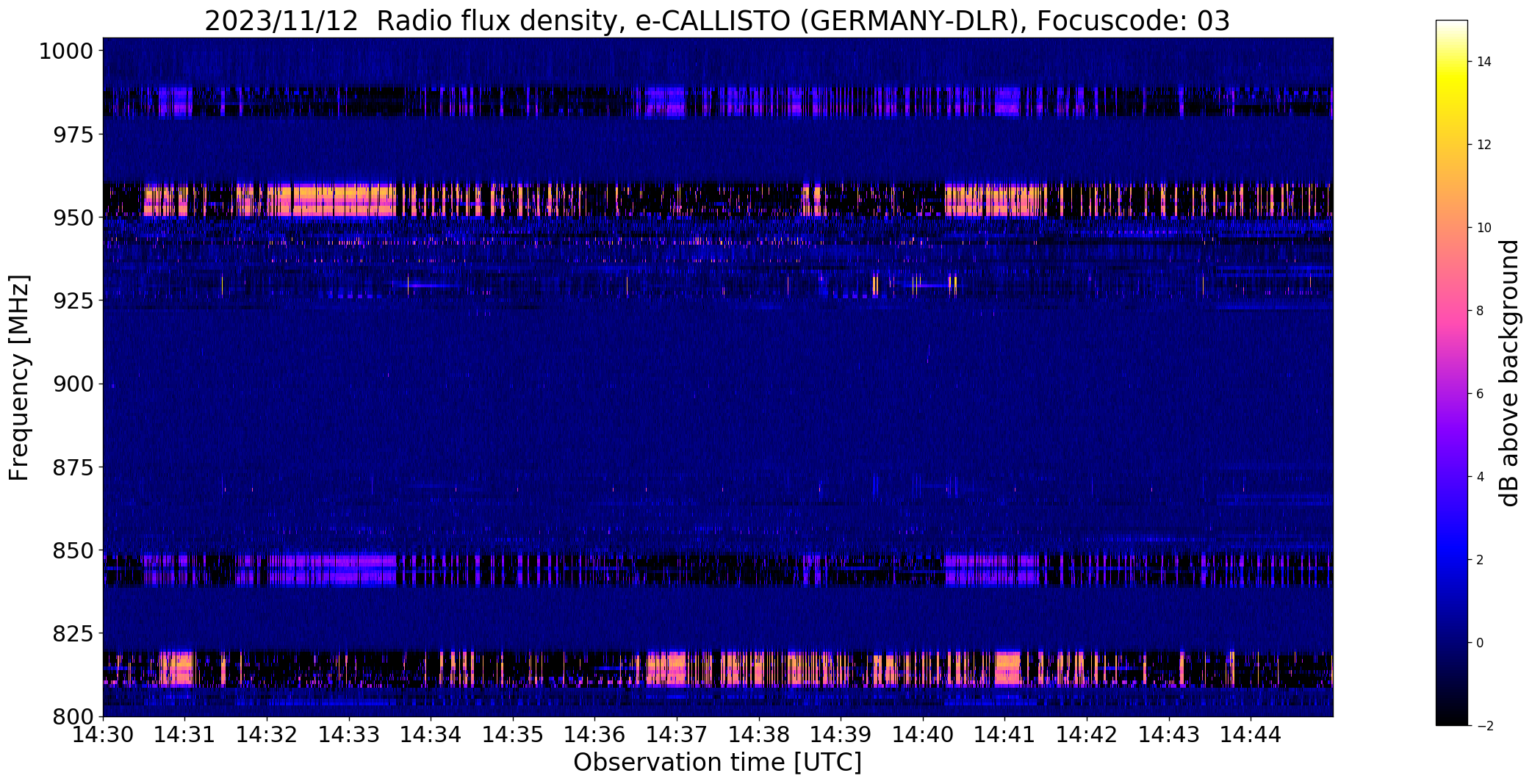Click the colorbar tick label −2
Image resolution: width=1532 pixels, height=784 pixels.
[x=1484, y=726]
